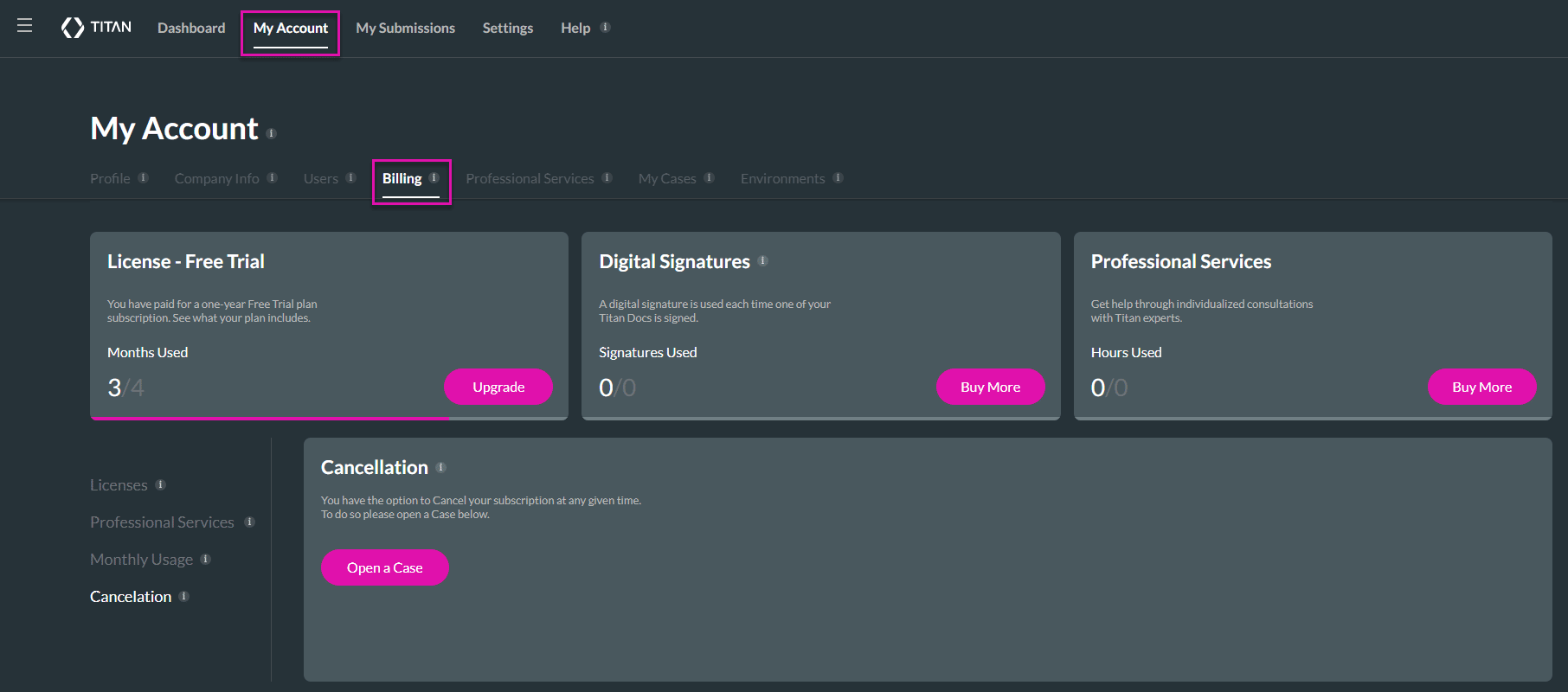Switch to the Company Info tab
1568x692 pixels.
coord(216,178)
